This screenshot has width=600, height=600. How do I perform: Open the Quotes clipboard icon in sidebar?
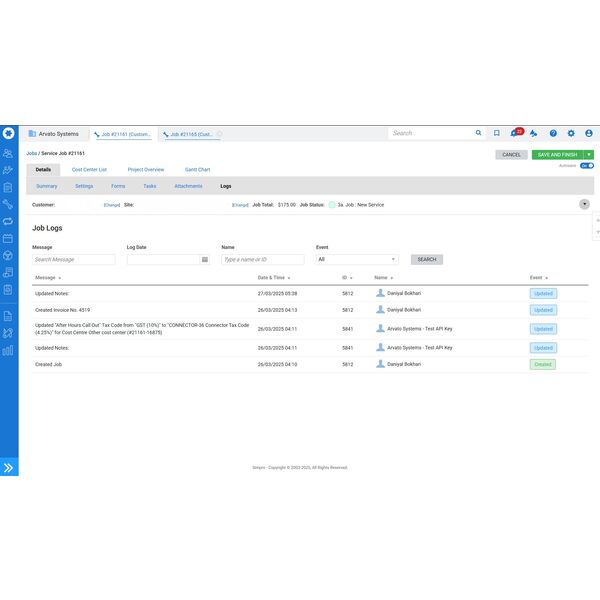click(x=8, y=188)
